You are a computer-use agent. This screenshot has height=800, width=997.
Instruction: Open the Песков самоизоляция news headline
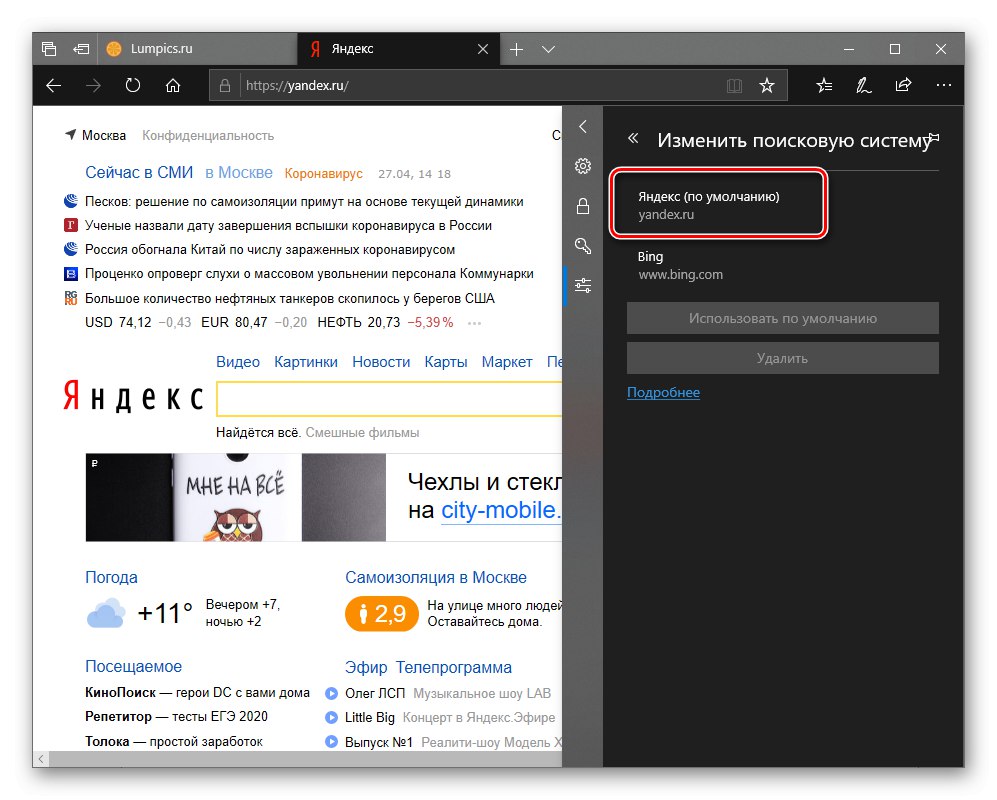pyautogui.click(x=304, y=202)
